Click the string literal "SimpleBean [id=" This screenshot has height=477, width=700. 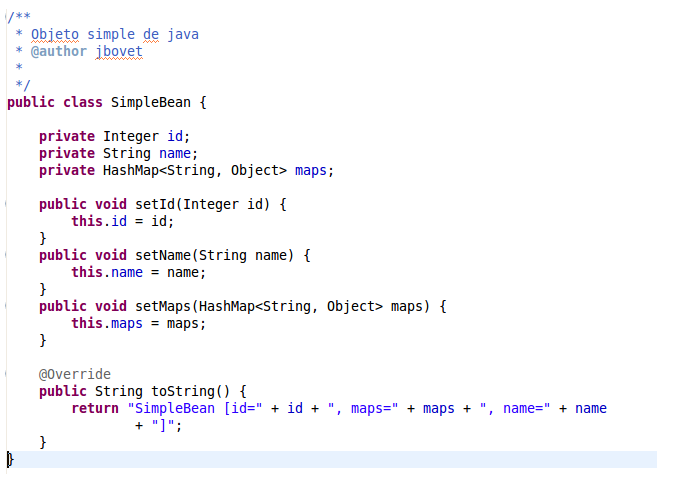pos(195,408)
